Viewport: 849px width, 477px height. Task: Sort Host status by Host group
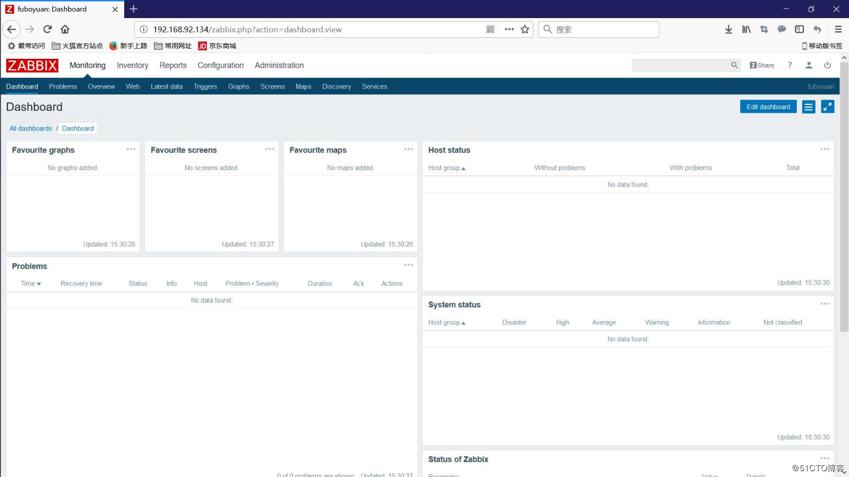[x=447, y=168]
